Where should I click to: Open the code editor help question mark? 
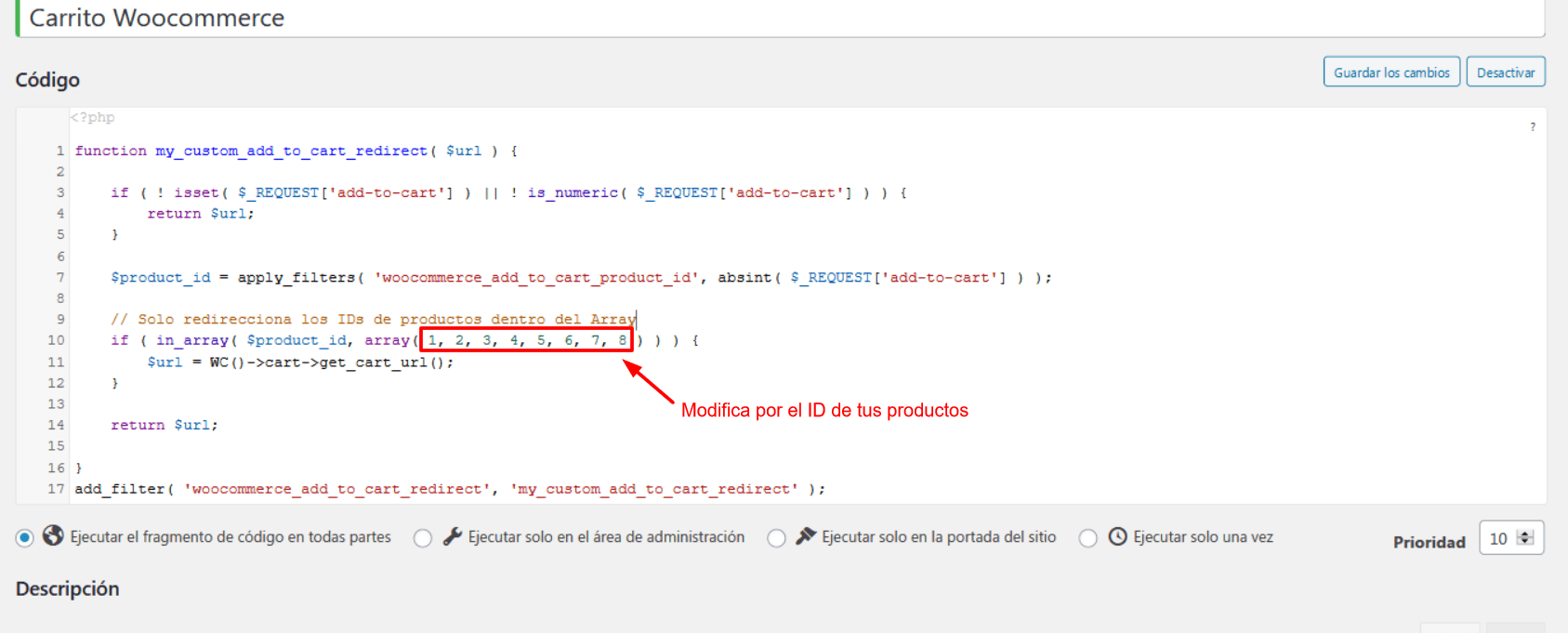point(1533,126)
